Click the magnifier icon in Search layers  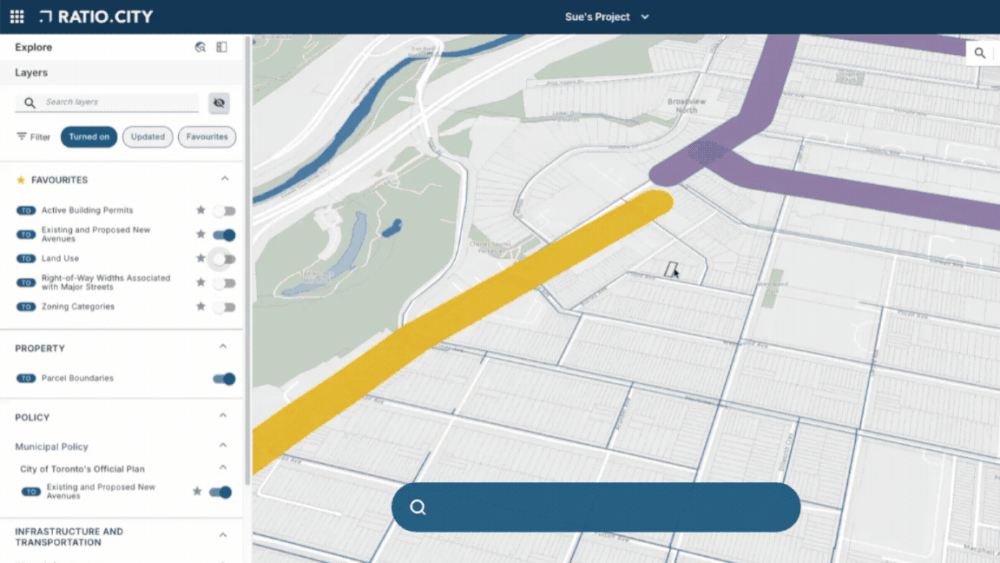click(29, 102)
